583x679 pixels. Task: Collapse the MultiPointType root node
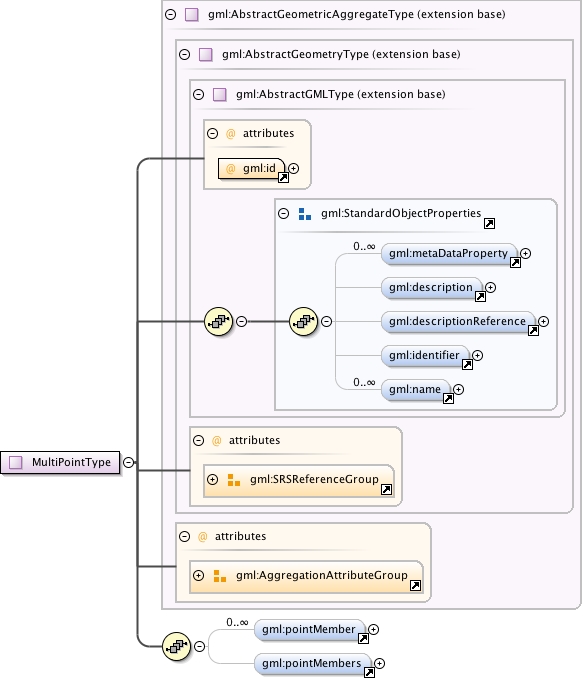tap(129, 462)
